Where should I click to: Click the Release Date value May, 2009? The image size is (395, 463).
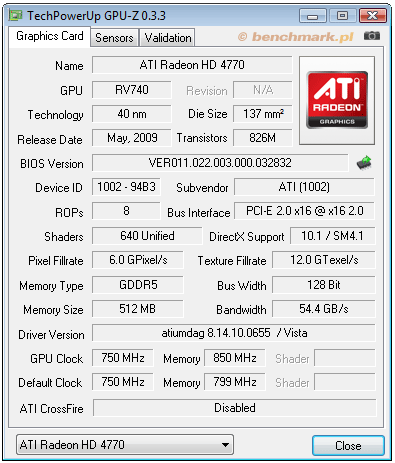(x=132, y=138)
